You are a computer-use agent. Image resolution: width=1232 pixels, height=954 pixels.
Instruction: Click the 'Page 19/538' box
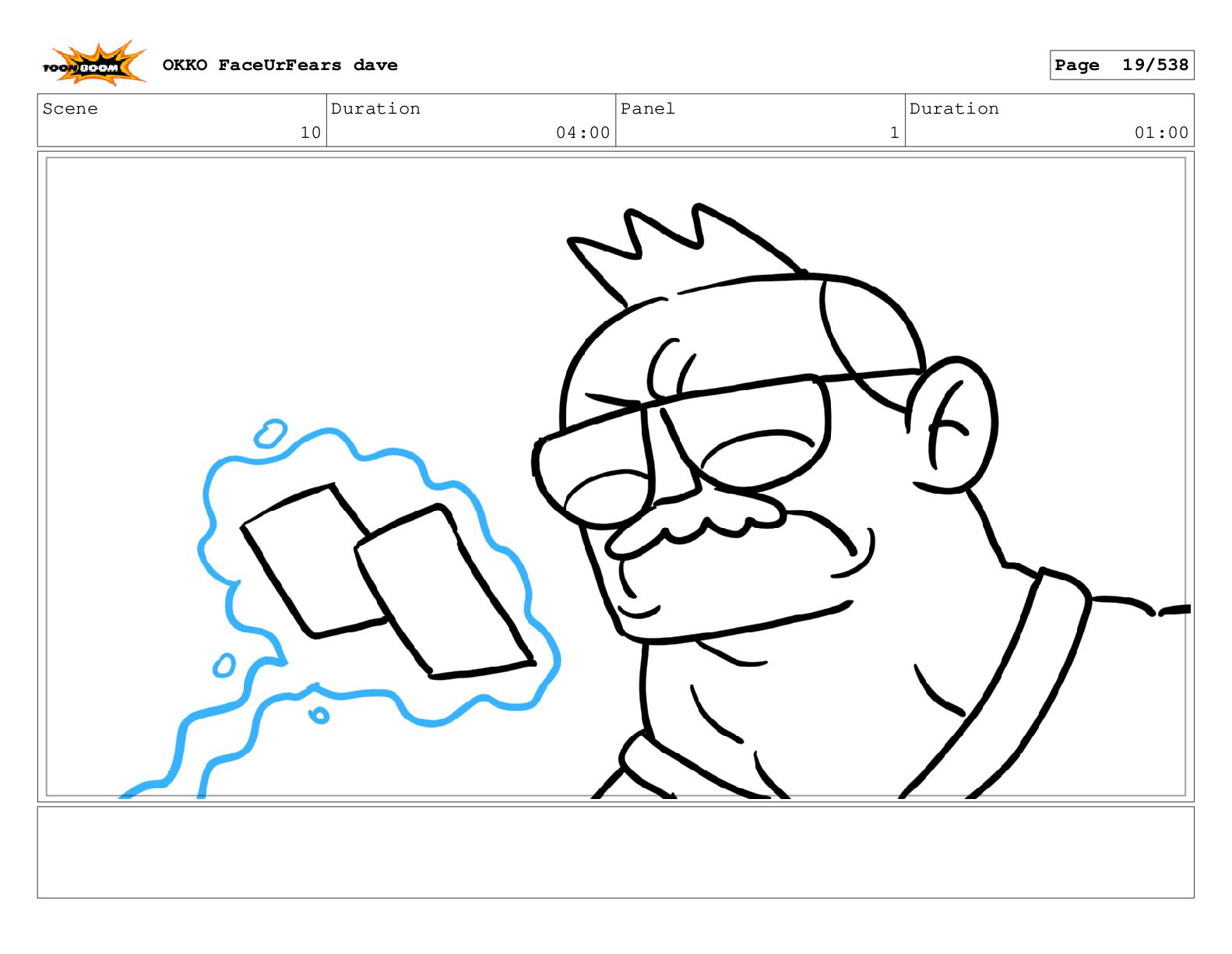(1121, 65)
